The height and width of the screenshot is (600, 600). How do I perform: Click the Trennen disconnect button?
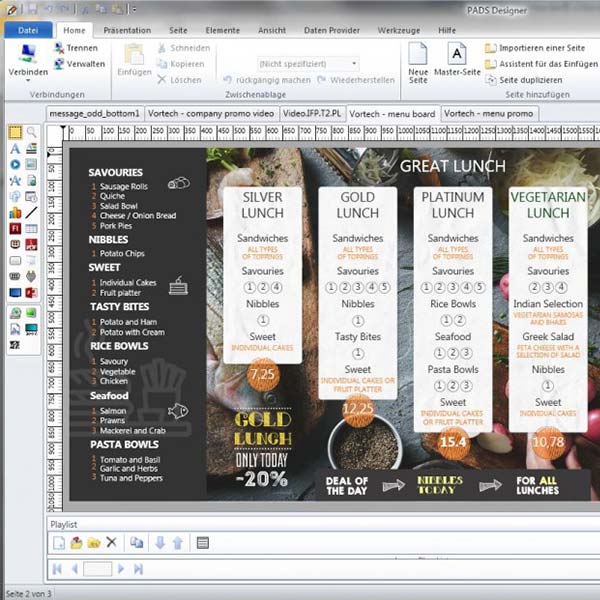click(x=77, y=48)
